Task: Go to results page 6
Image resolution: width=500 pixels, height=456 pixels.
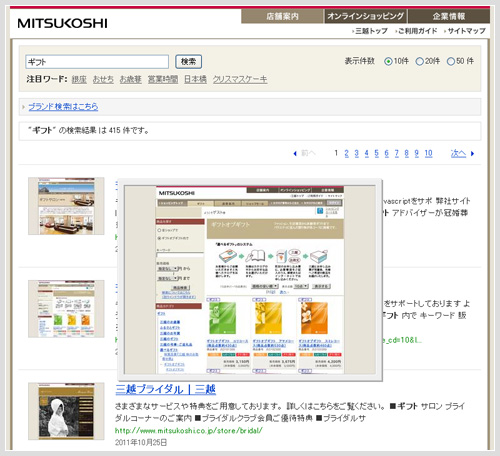Action: click(386, 153)
